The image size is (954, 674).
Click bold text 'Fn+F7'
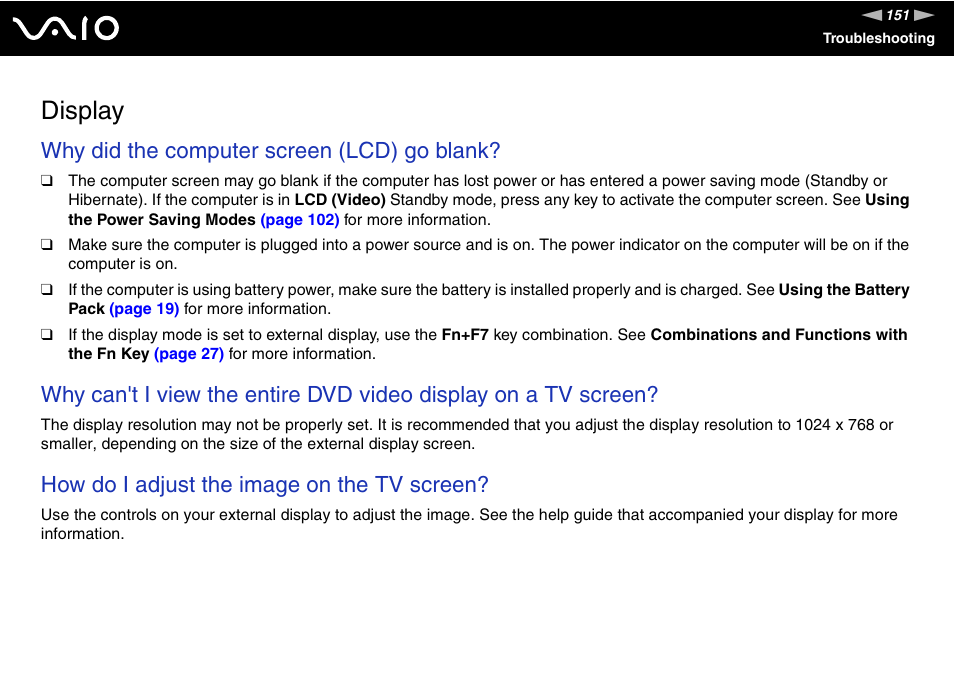click(465, 335)
